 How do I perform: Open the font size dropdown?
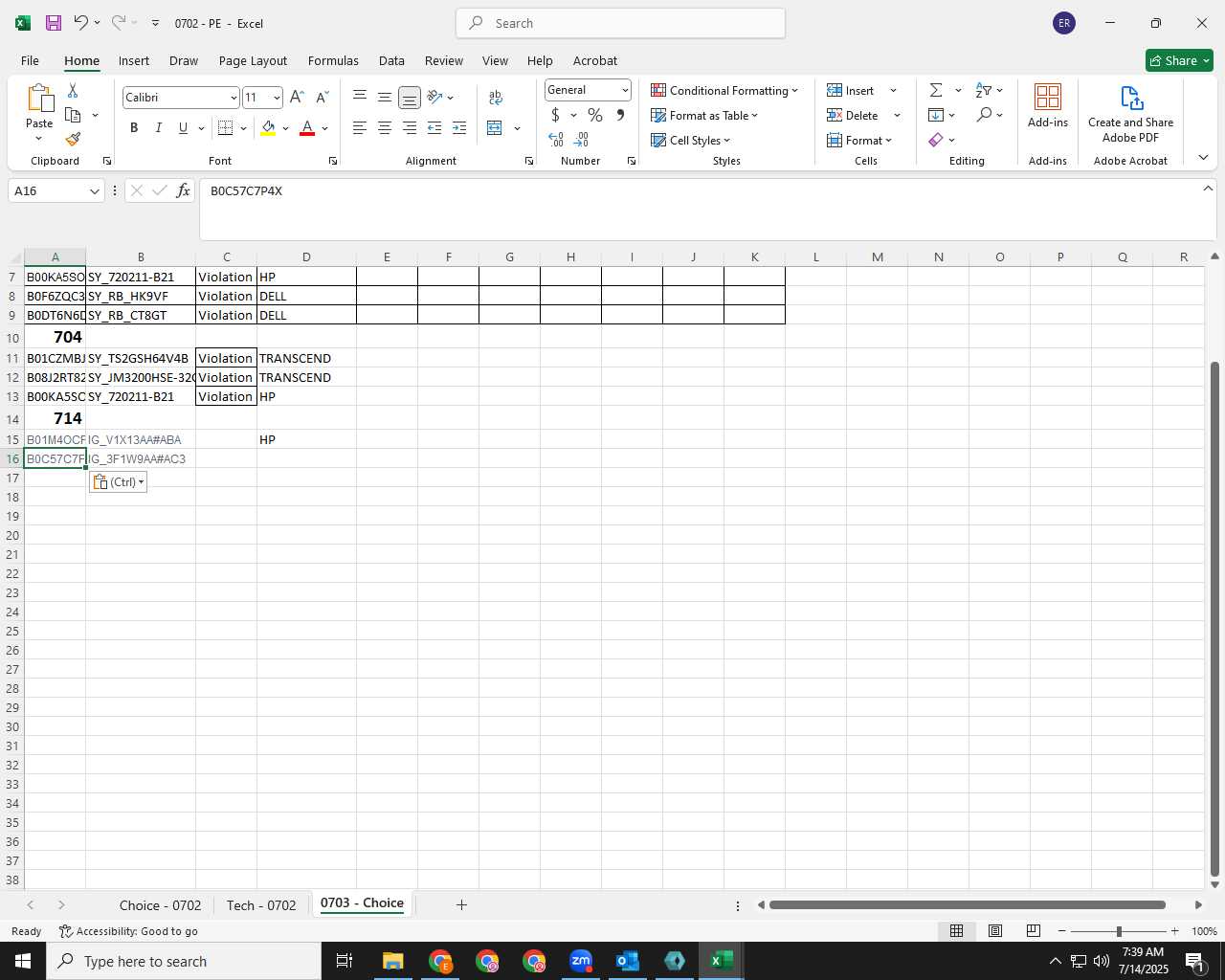(x=277, y=98)
